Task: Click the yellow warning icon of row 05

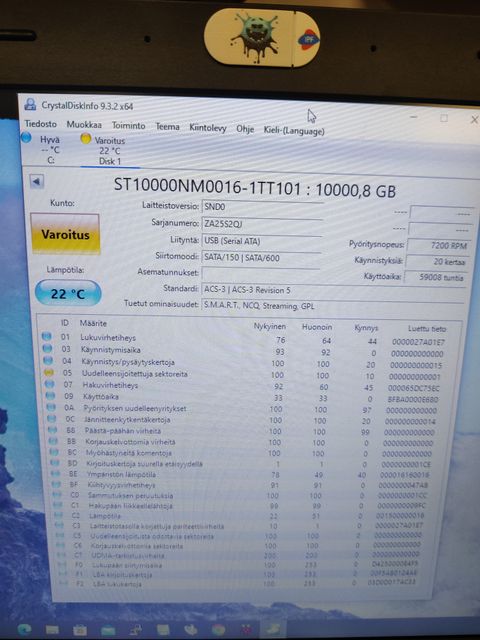Action: click(x=49, y=372)
